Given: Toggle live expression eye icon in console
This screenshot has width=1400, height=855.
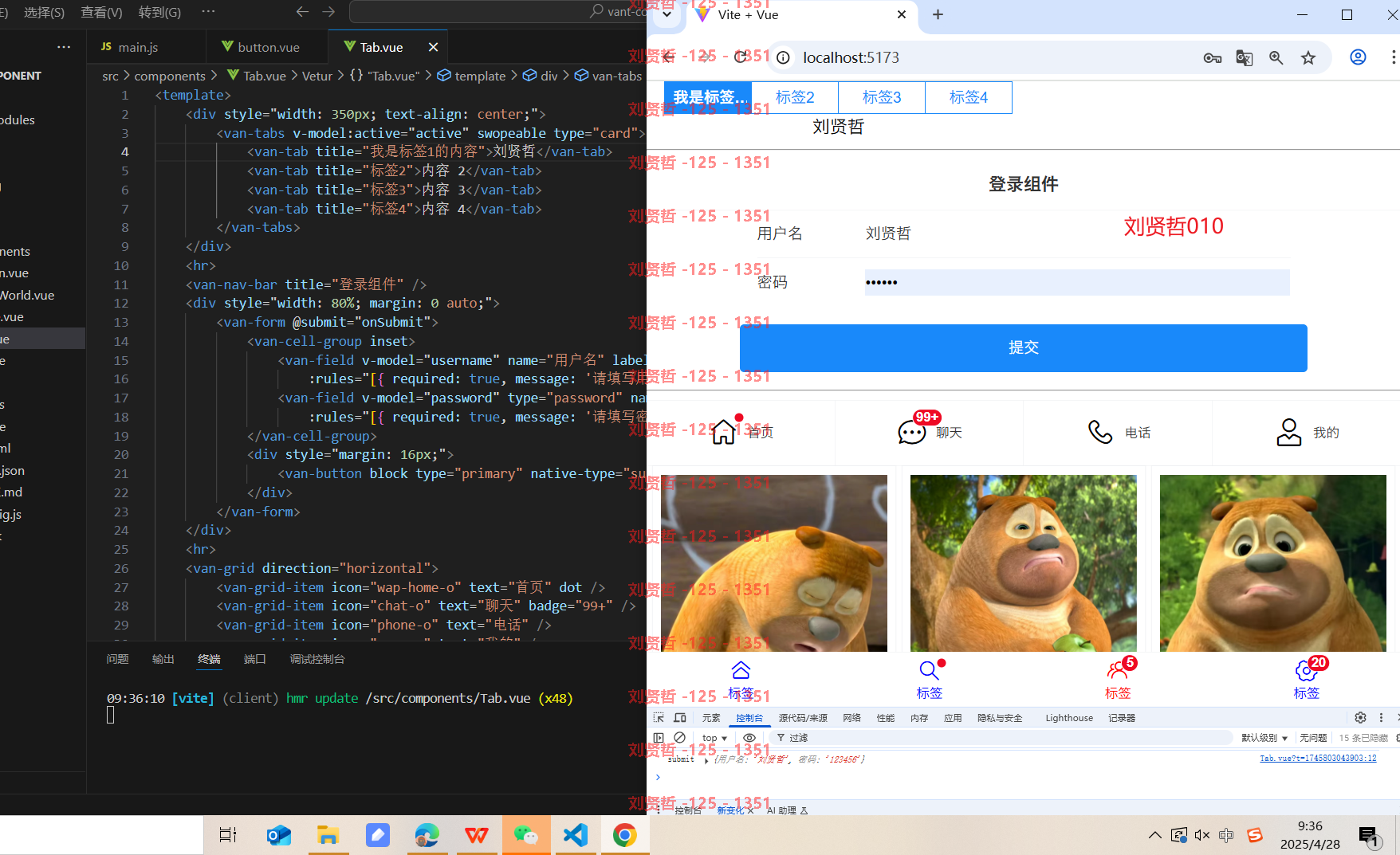Looking at the screenshot, I should pyautogui.click(x=749, y=738).
